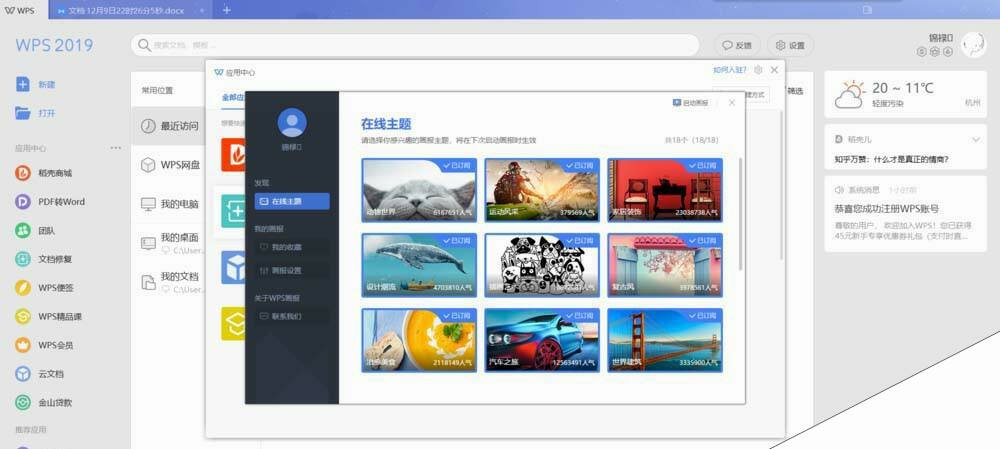Image resolution: width=1000 pixels, height=449 pixels.
Task: Click the round user avatar at top right
Action: click(x=974, y=45)
